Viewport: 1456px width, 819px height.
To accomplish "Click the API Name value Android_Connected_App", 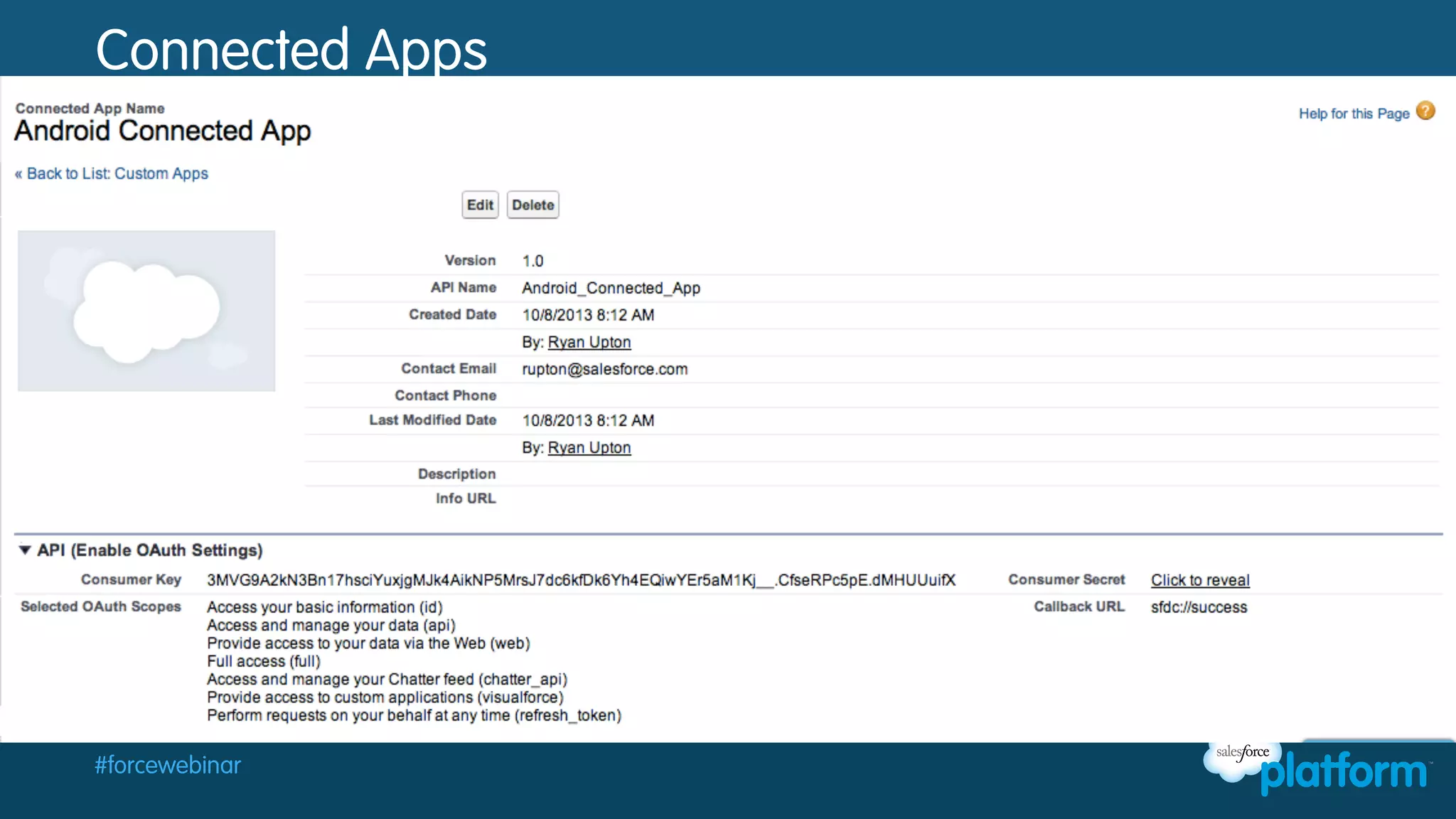I will [x=611, y=288].
